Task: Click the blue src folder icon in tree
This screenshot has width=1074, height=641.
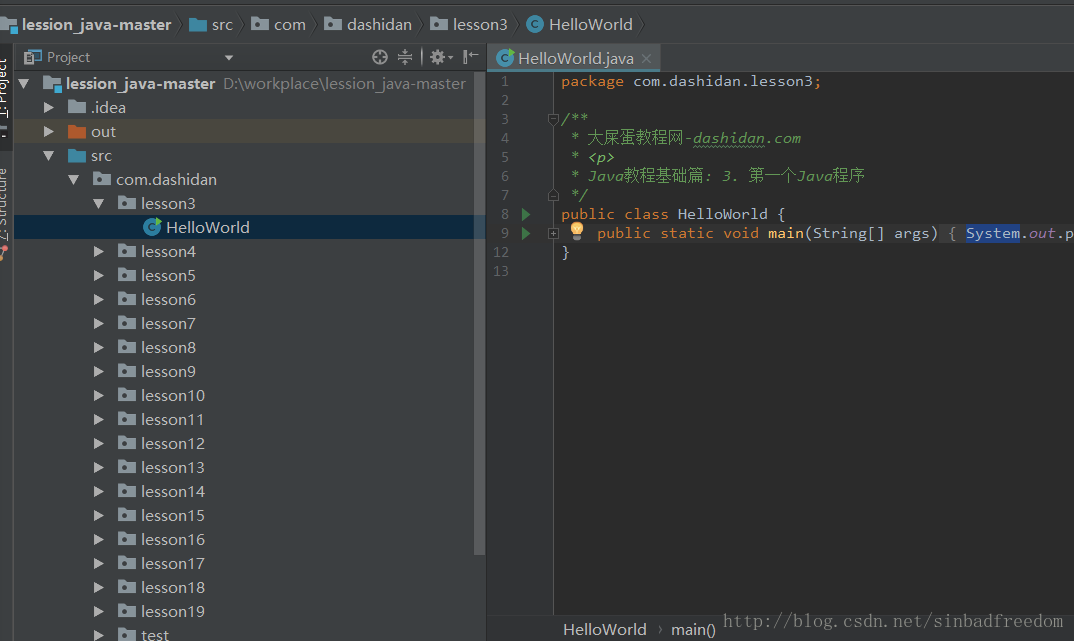Action: (x=77, y=155)
